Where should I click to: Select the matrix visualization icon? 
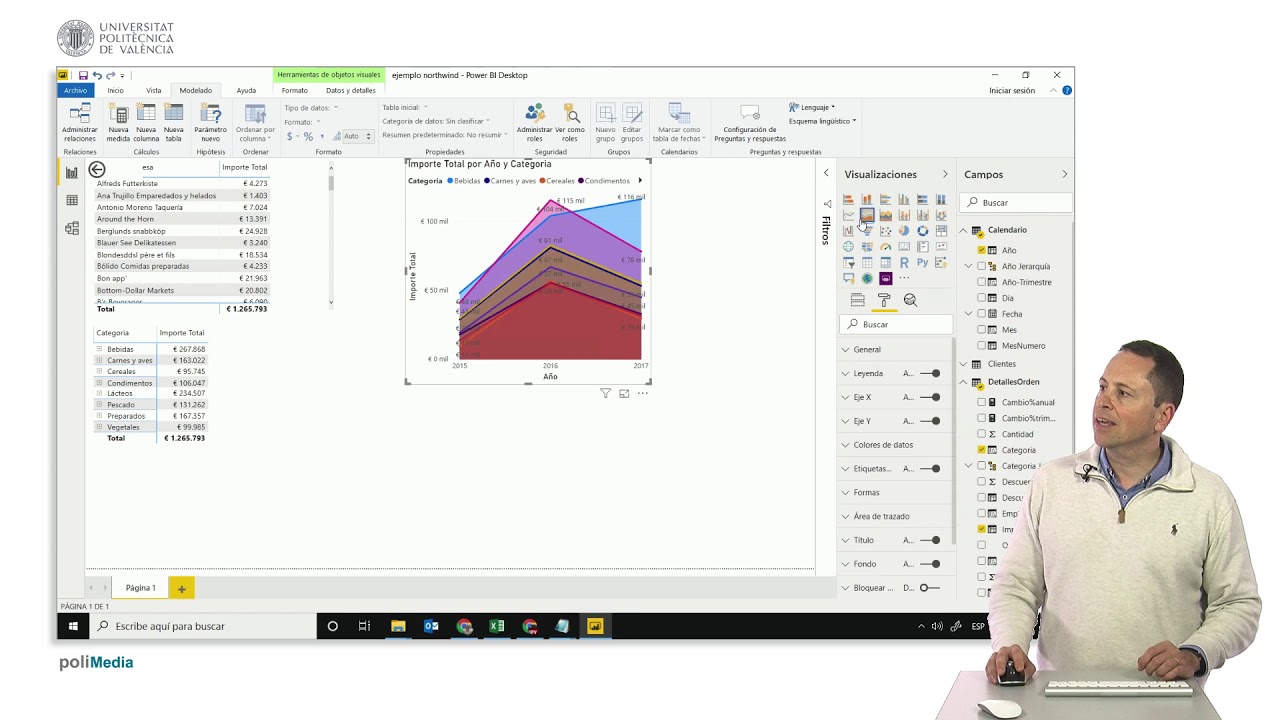(x=886, y=262)
